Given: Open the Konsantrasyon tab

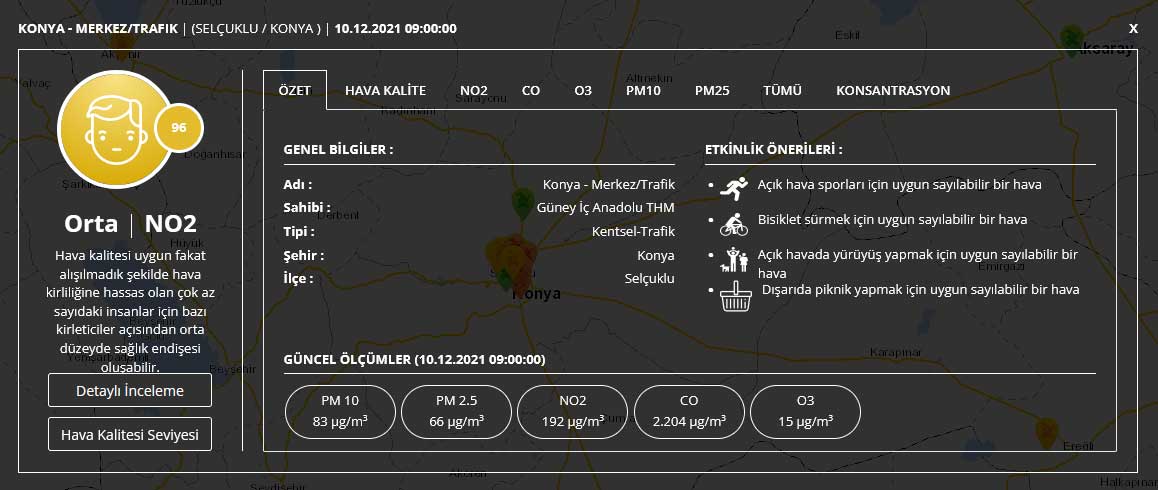Looking at the screenshot, I should point(892,90).
